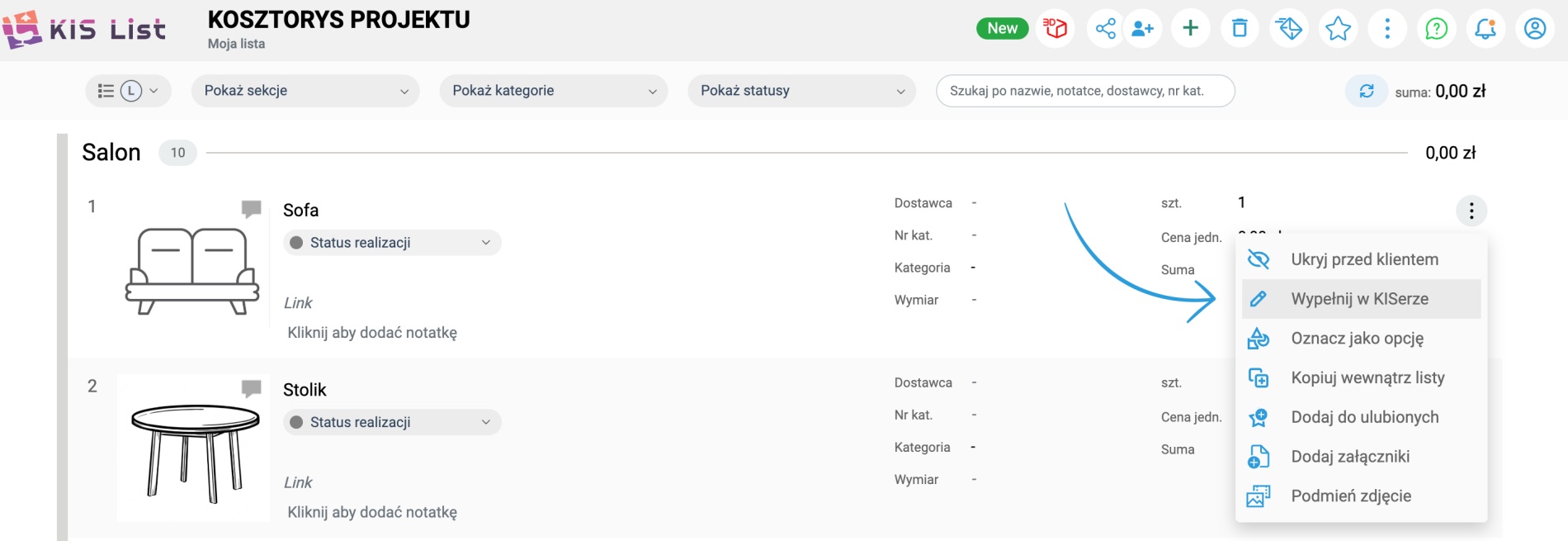
Task: Click the add user icon
Action: pos(1143,29)
